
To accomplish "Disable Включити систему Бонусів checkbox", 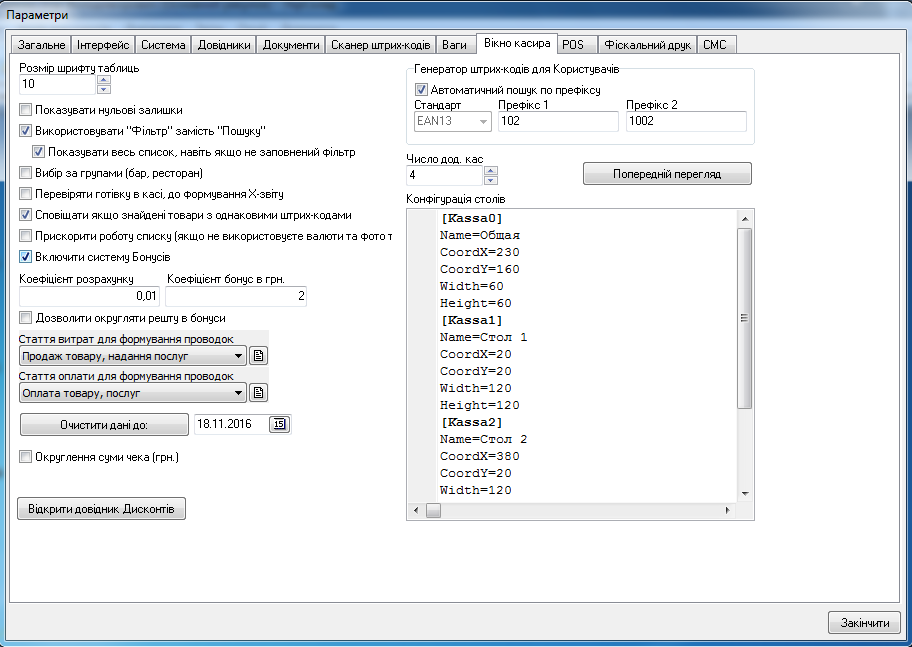I will point(26,257).
